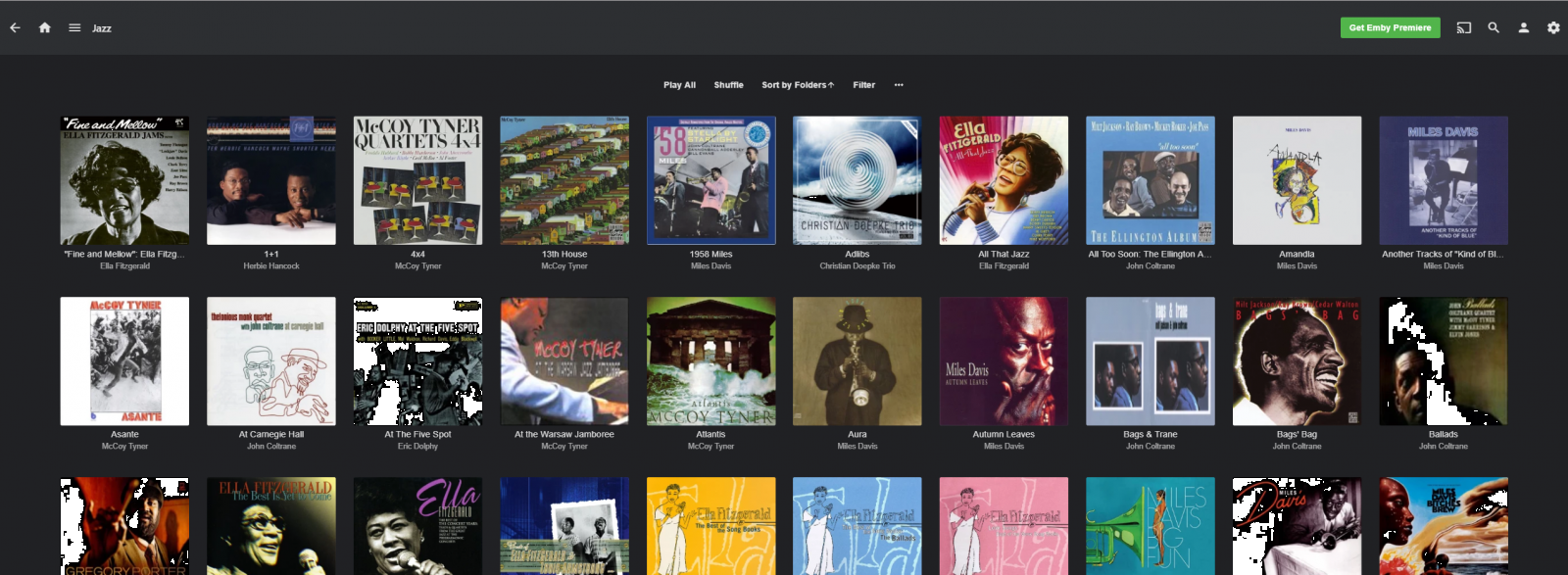Click the Bags' Bag title link
The width and height of the screenshot is (1568, 575).
[x=1297, y=434]
